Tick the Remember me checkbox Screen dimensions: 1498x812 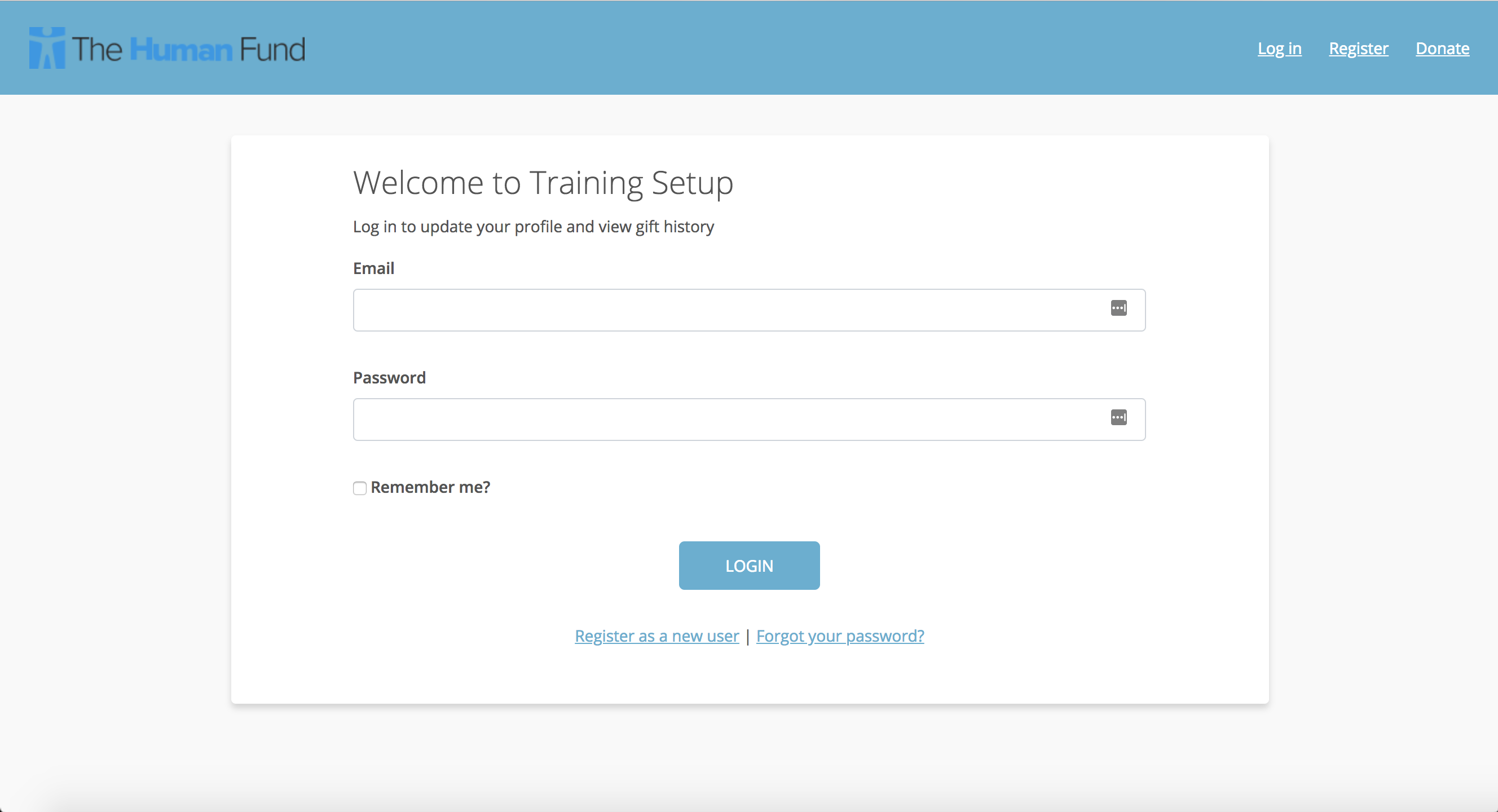click(359, 488)
